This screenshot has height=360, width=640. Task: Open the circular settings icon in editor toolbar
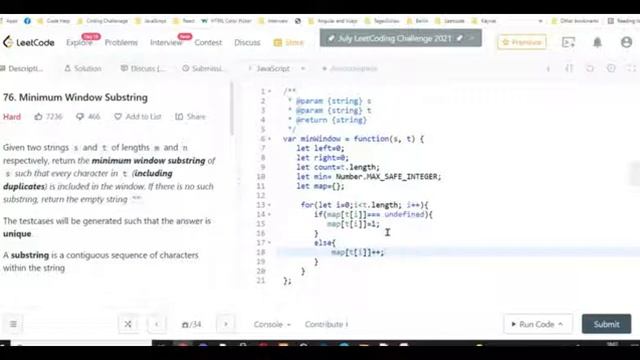click(x=611, y=69)
